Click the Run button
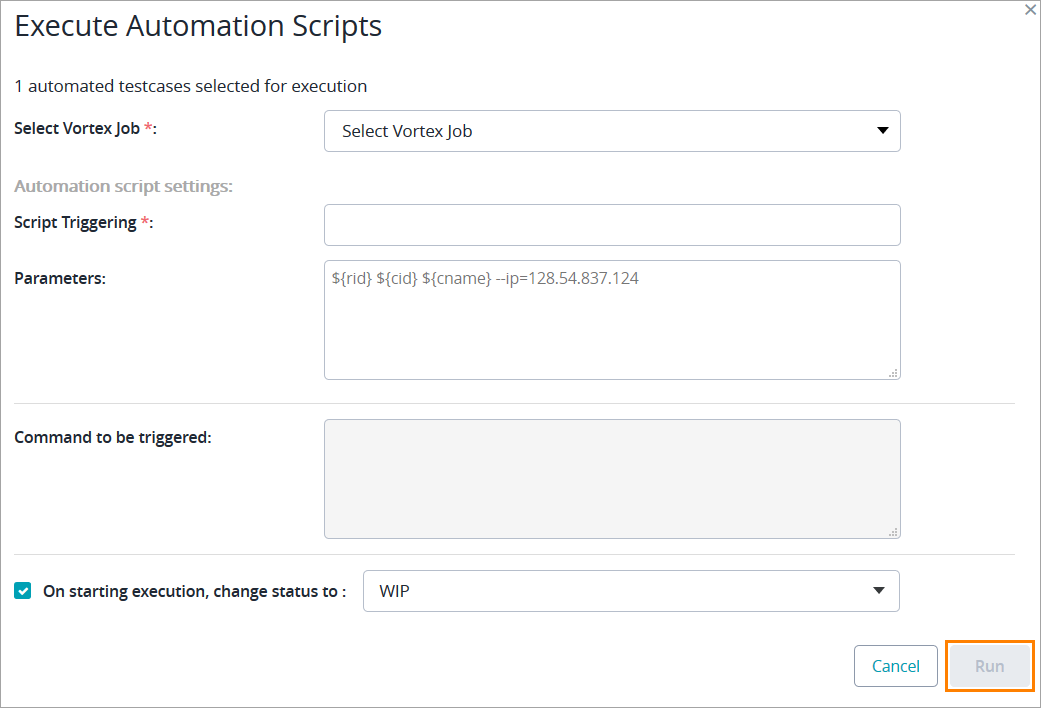 (989, 666)
